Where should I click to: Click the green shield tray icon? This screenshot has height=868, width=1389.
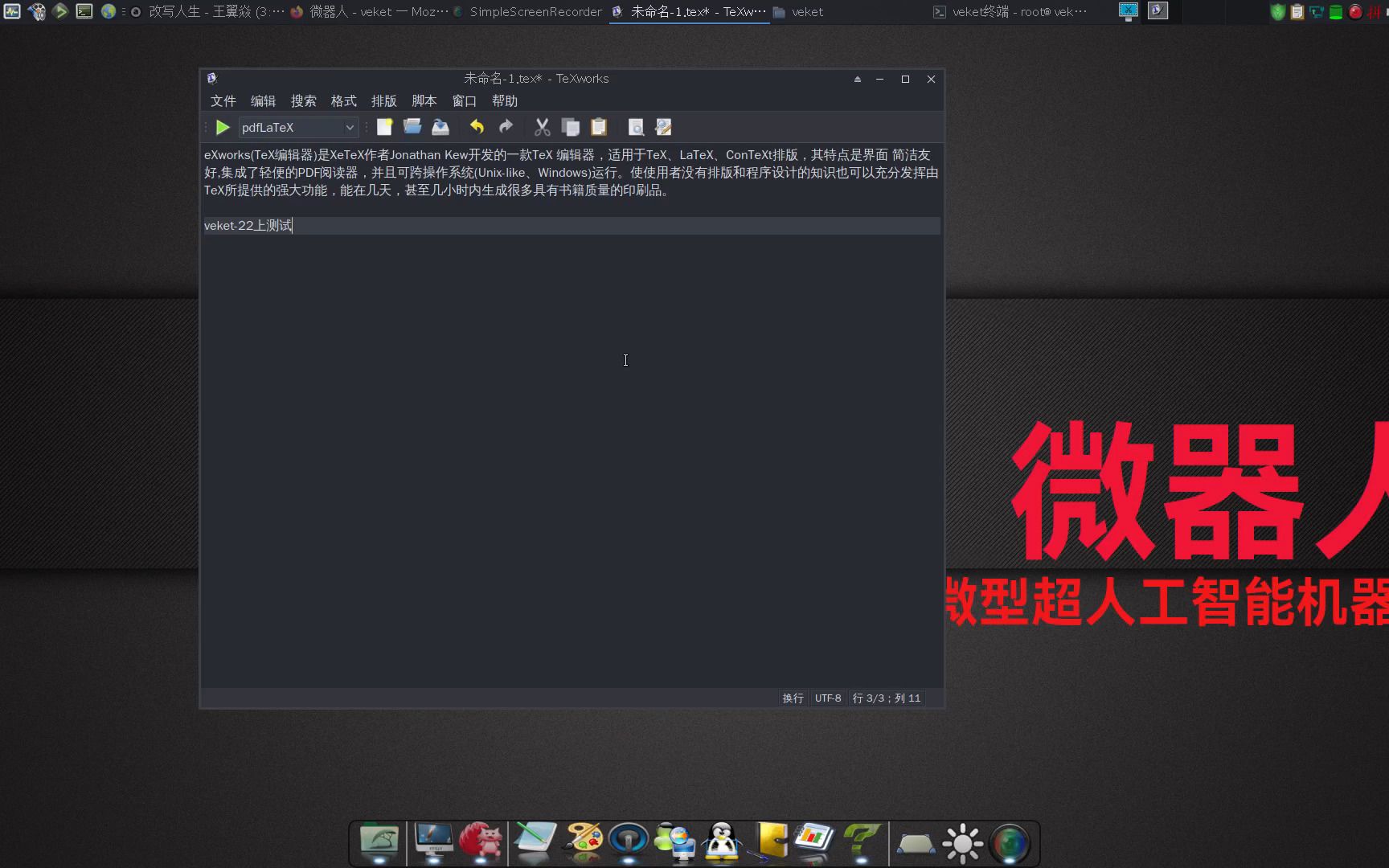click(1277, 12)
